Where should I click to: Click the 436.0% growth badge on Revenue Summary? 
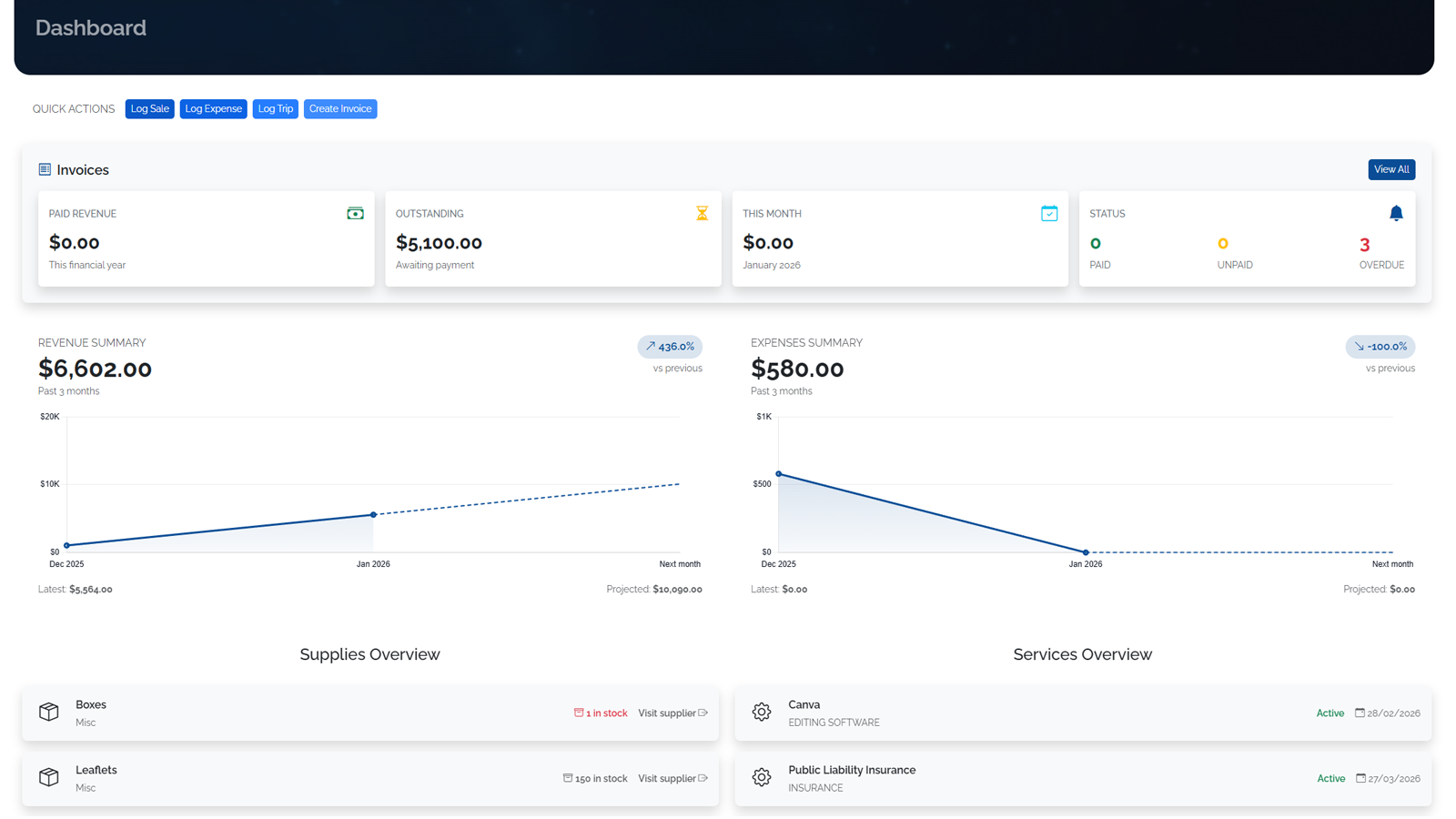tap(669, 347)
